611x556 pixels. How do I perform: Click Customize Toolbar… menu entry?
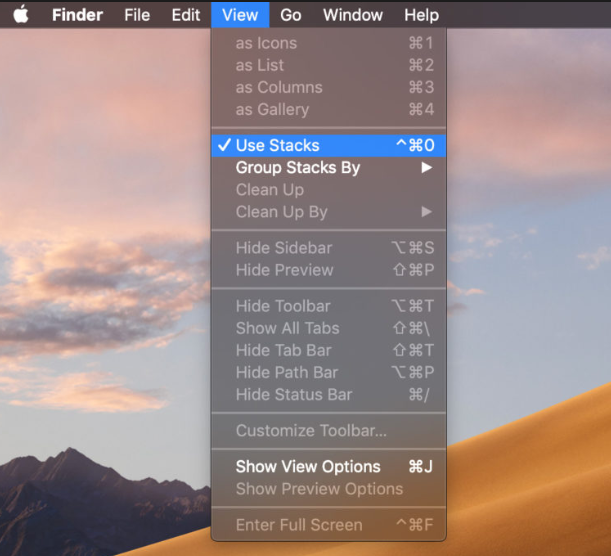(x=311, y=431)
